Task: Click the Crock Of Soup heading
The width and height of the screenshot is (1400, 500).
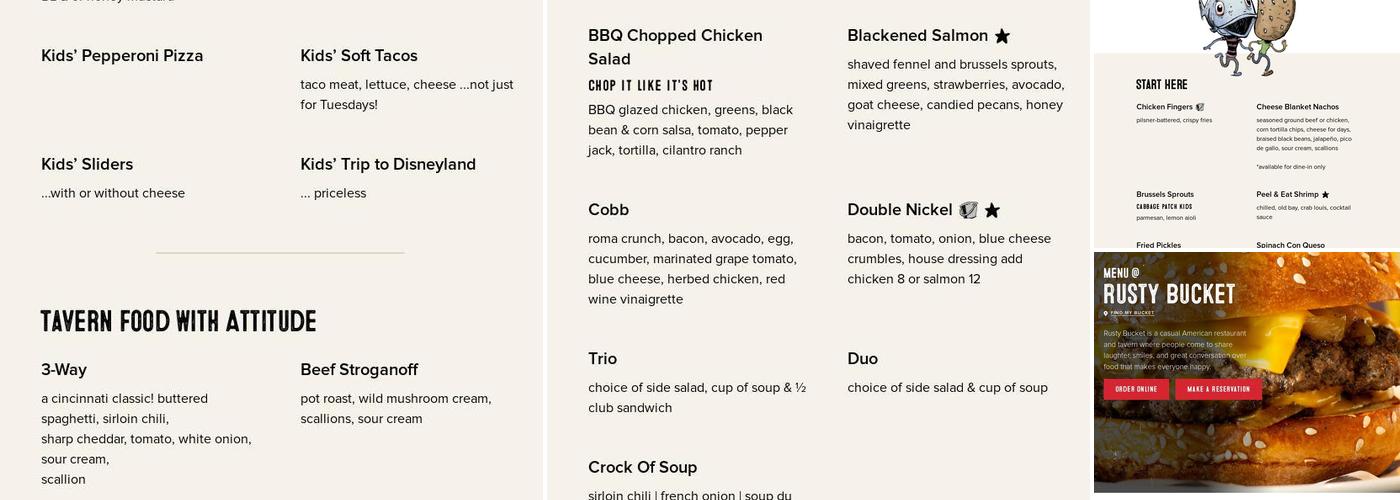Action: [642, 467]
